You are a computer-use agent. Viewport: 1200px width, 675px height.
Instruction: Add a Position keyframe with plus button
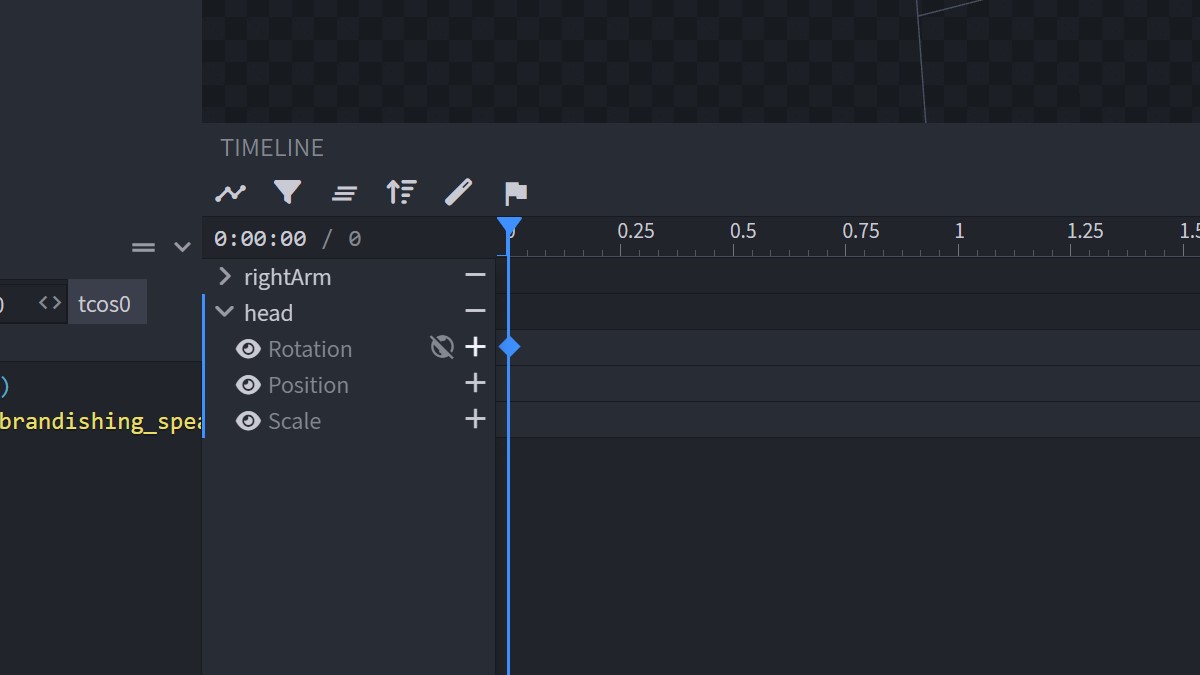475,383
